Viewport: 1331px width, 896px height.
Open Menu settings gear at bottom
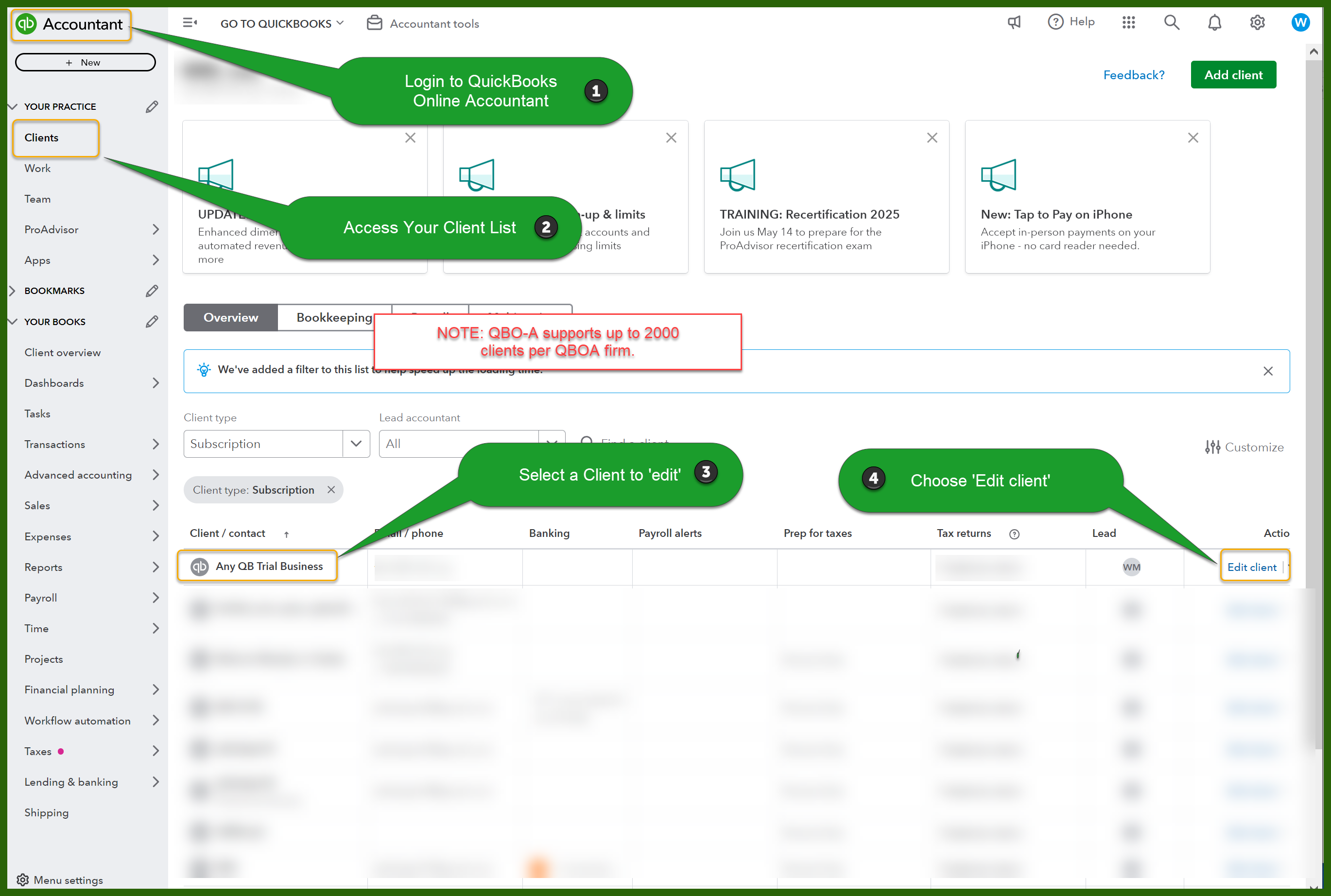tap(23, 879)
